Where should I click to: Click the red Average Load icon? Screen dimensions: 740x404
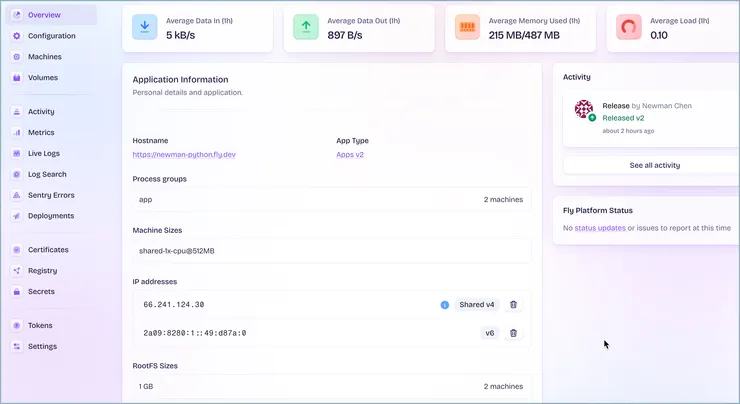(x=629, y=27)
